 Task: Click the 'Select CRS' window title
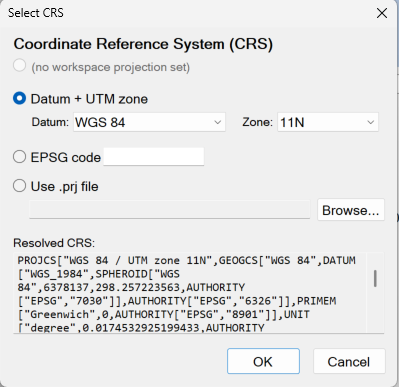(36, 13)
